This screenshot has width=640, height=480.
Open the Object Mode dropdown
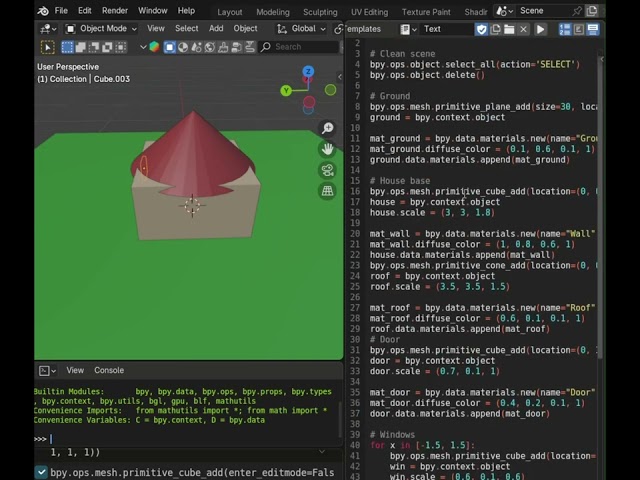click(101, 29)
